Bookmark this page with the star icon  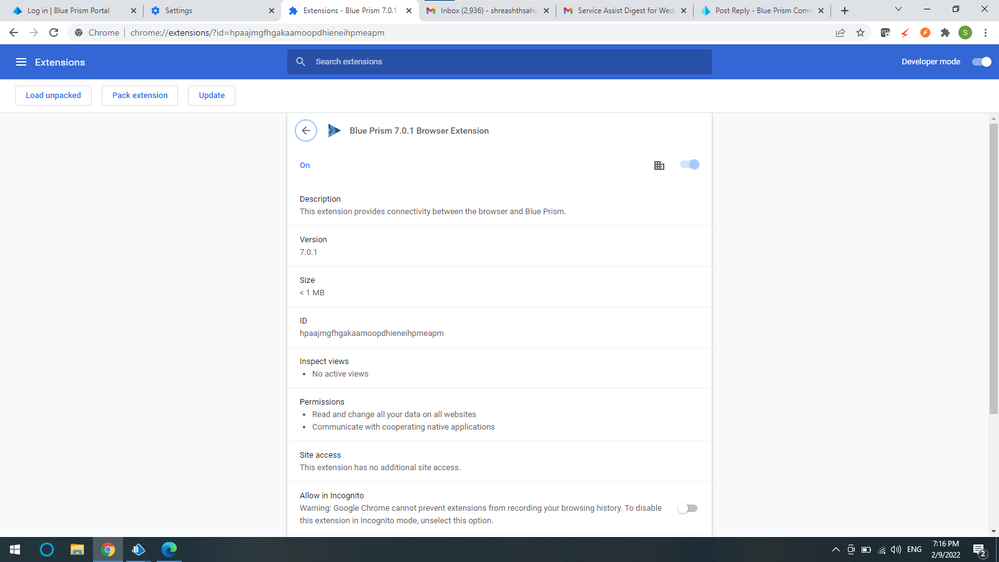[860, 33]
